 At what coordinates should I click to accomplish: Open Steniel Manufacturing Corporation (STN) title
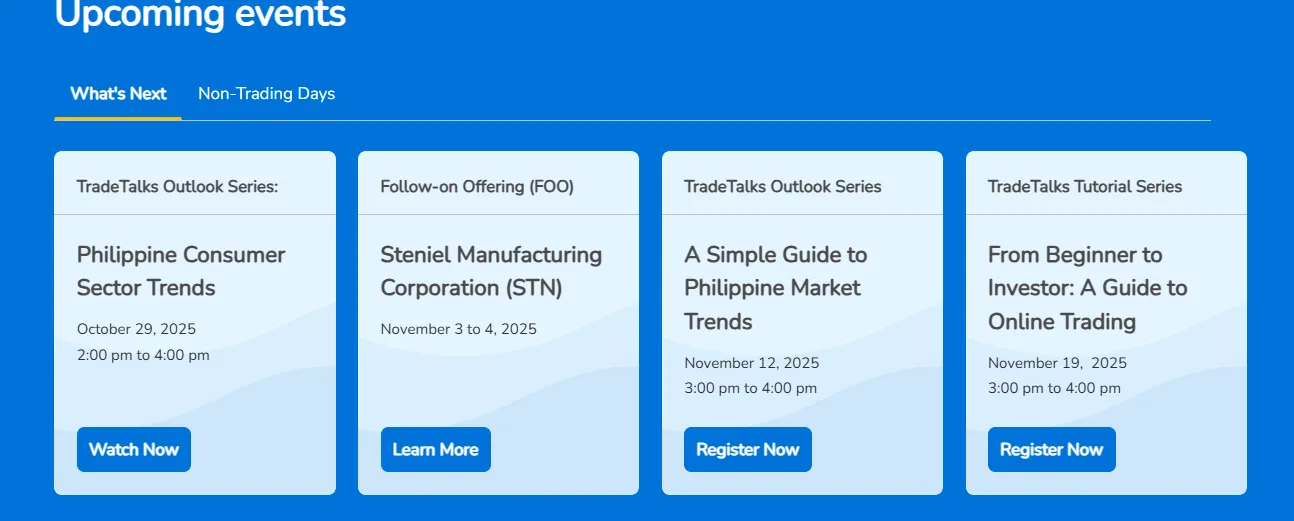pos(491,271)
